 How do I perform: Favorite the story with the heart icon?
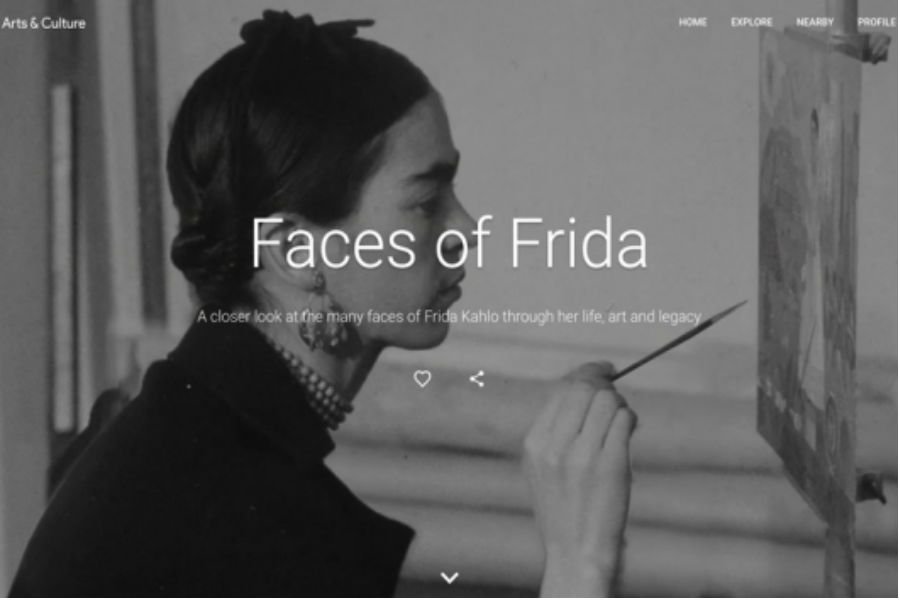(x=422, y=379)
